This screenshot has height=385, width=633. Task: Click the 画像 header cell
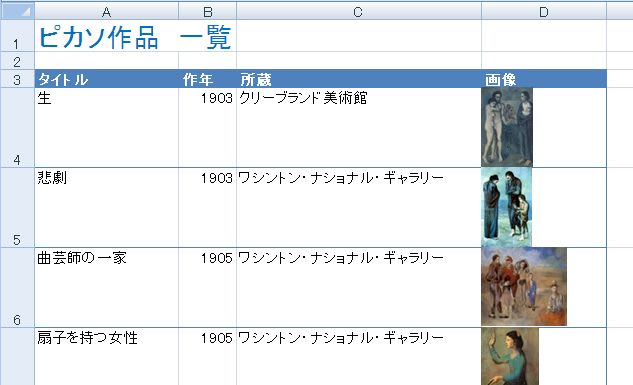click(544, 79)
